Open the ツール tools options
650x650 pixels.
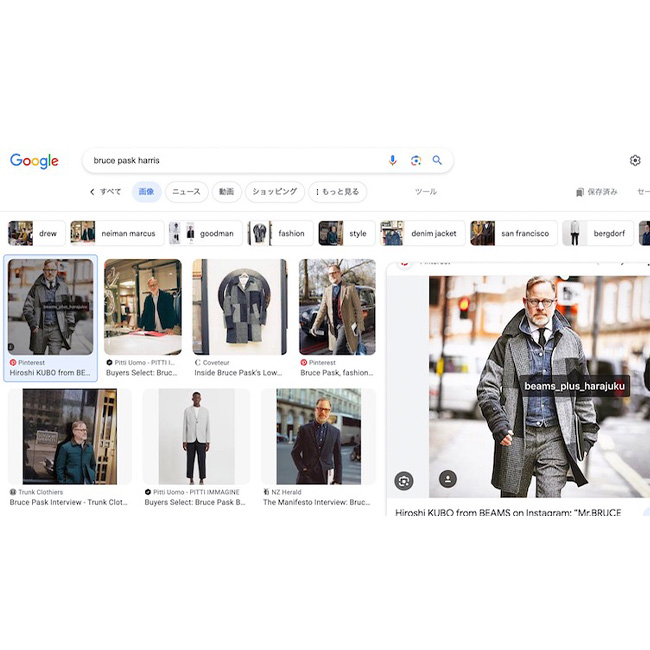click(426, 192)
